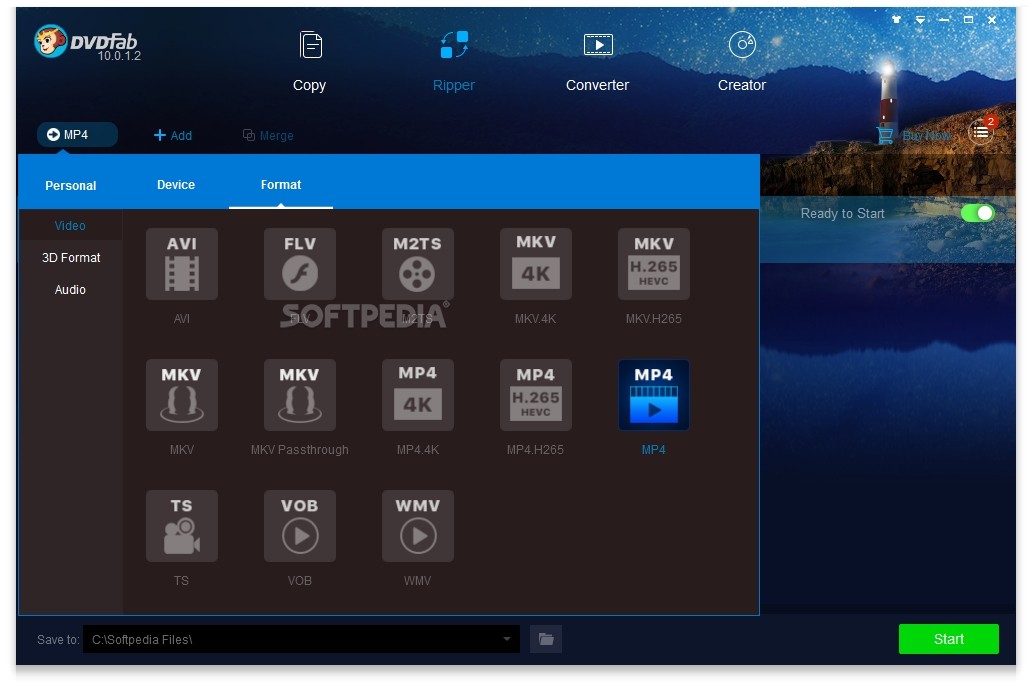Pick the MP4 H.265 format profile
This screenshot has width=1028, height=682.
[x=536, y=395]
